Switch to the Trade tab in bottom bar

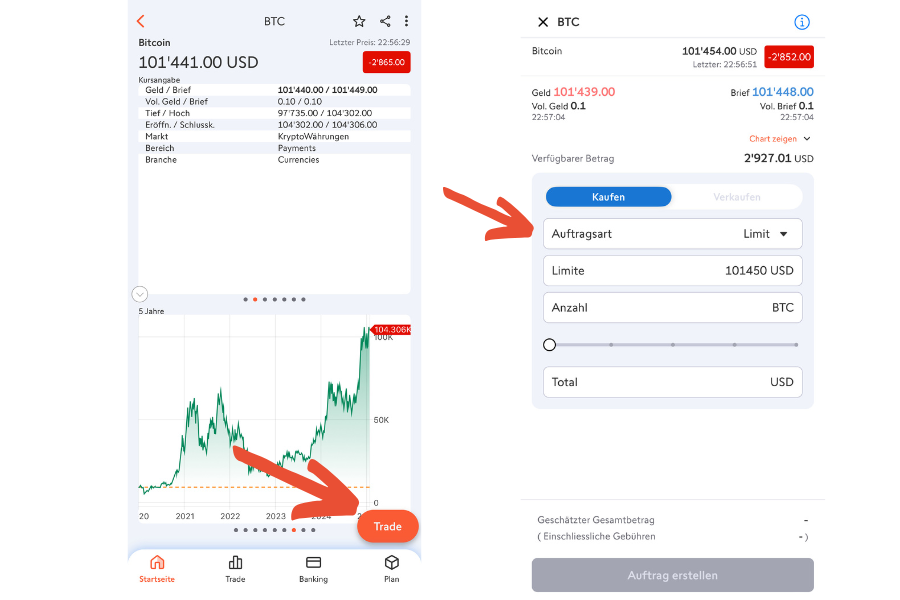click(235, 568)
